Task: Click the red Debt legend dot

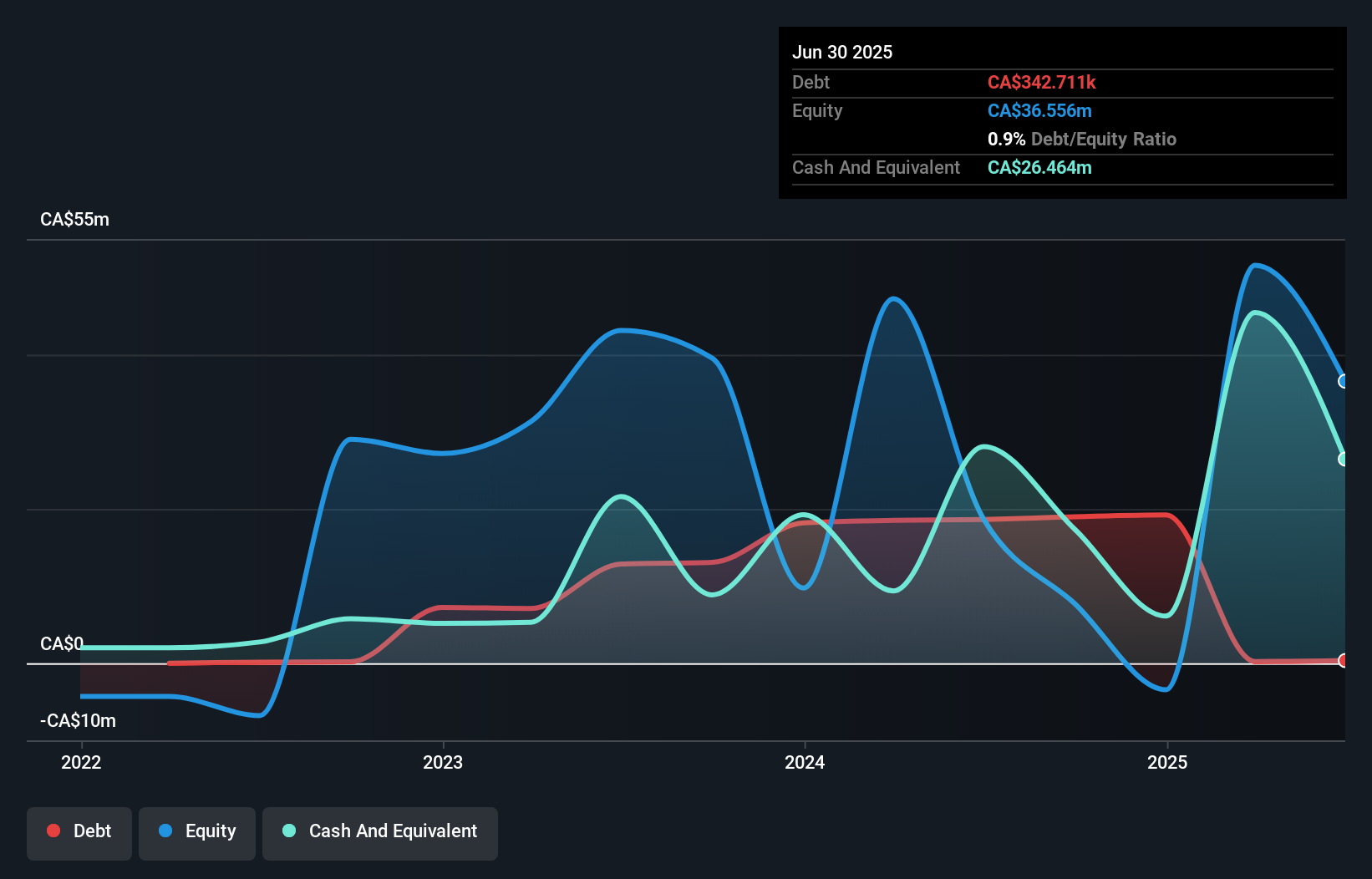Action: pos(53,831)
